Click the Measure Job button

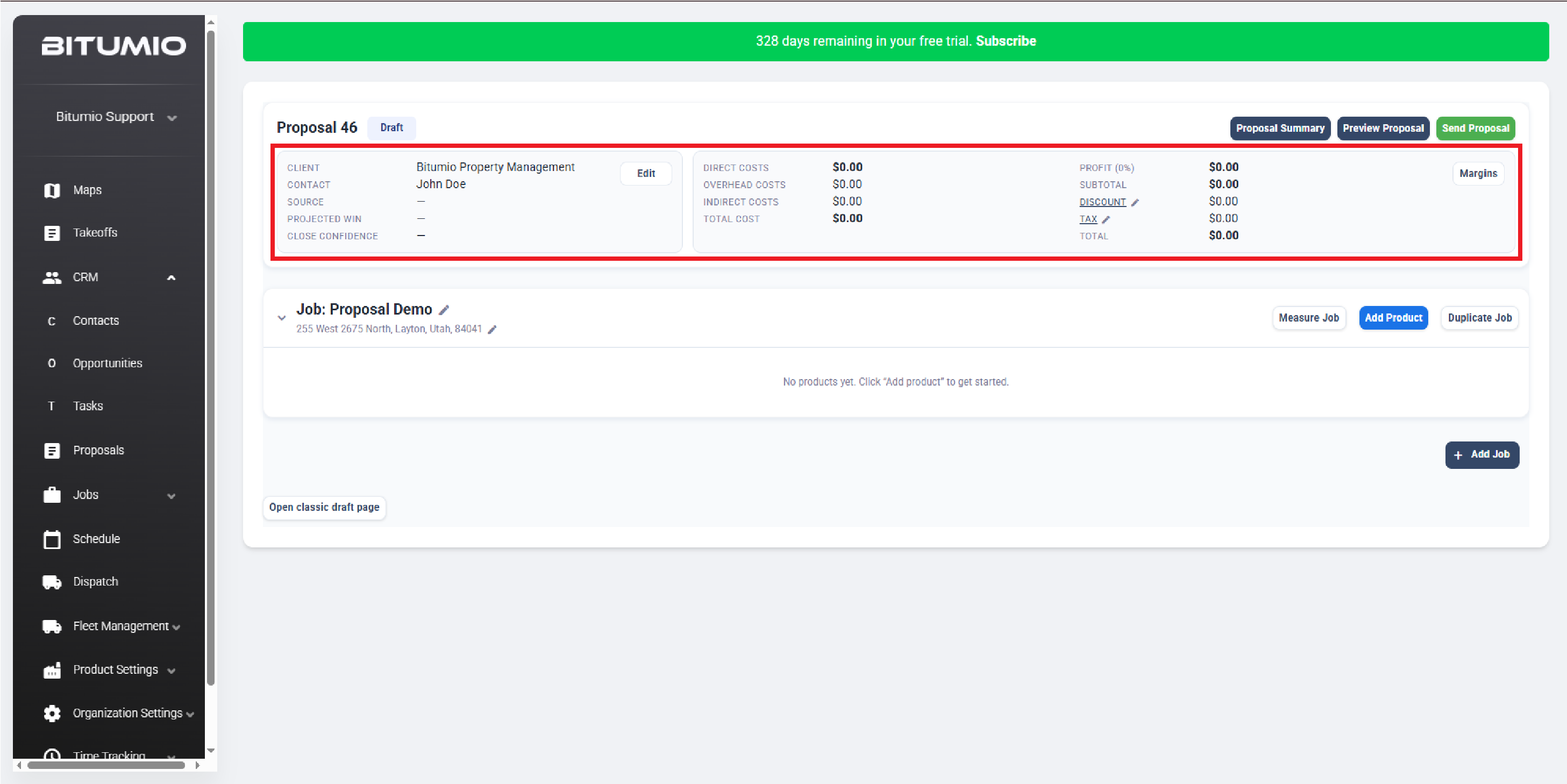tap(1308, 318)
